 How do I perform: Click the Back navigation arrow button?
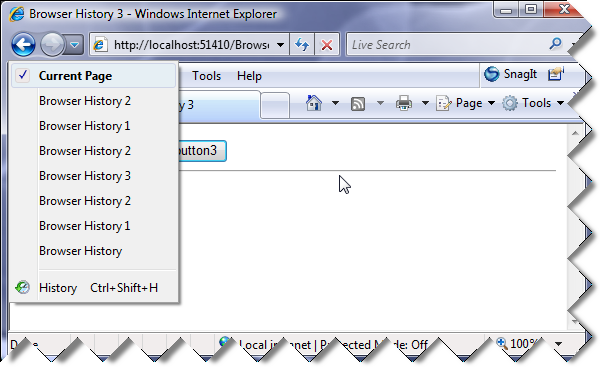(x=23, y=45)
